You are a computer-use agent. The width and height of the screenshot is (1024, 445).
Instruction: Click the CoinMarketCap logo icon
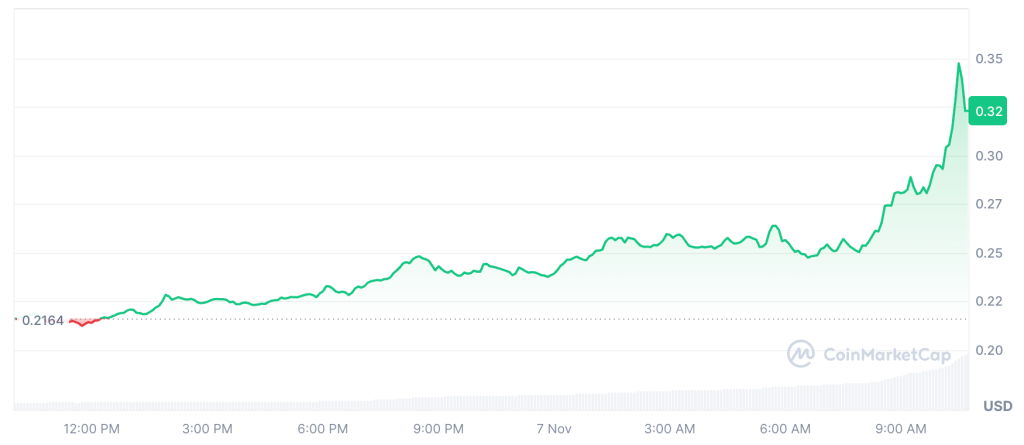point(801,353)
